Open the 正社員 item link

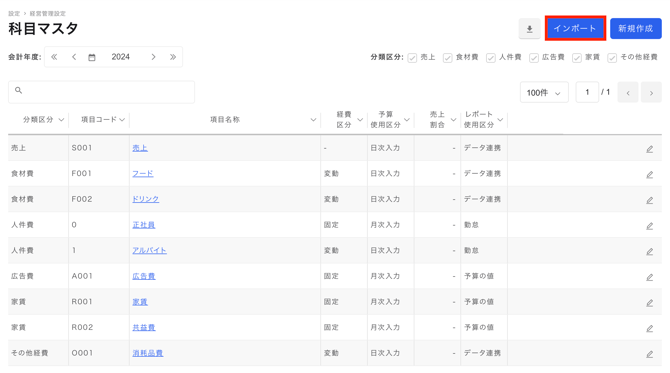[144, 225]
